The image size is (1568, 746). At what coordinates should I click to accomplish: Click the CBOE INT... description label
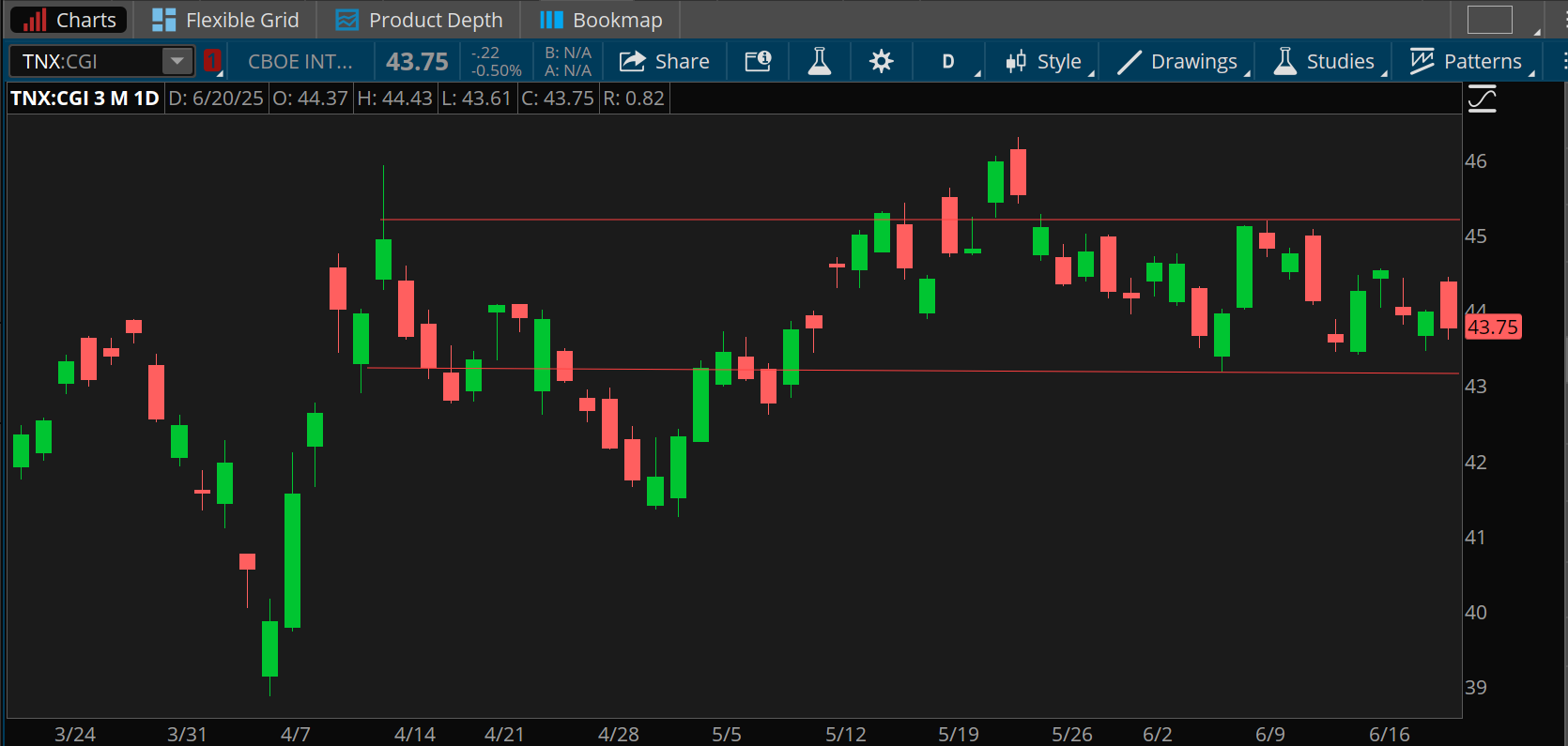click(x=300, y=62)
